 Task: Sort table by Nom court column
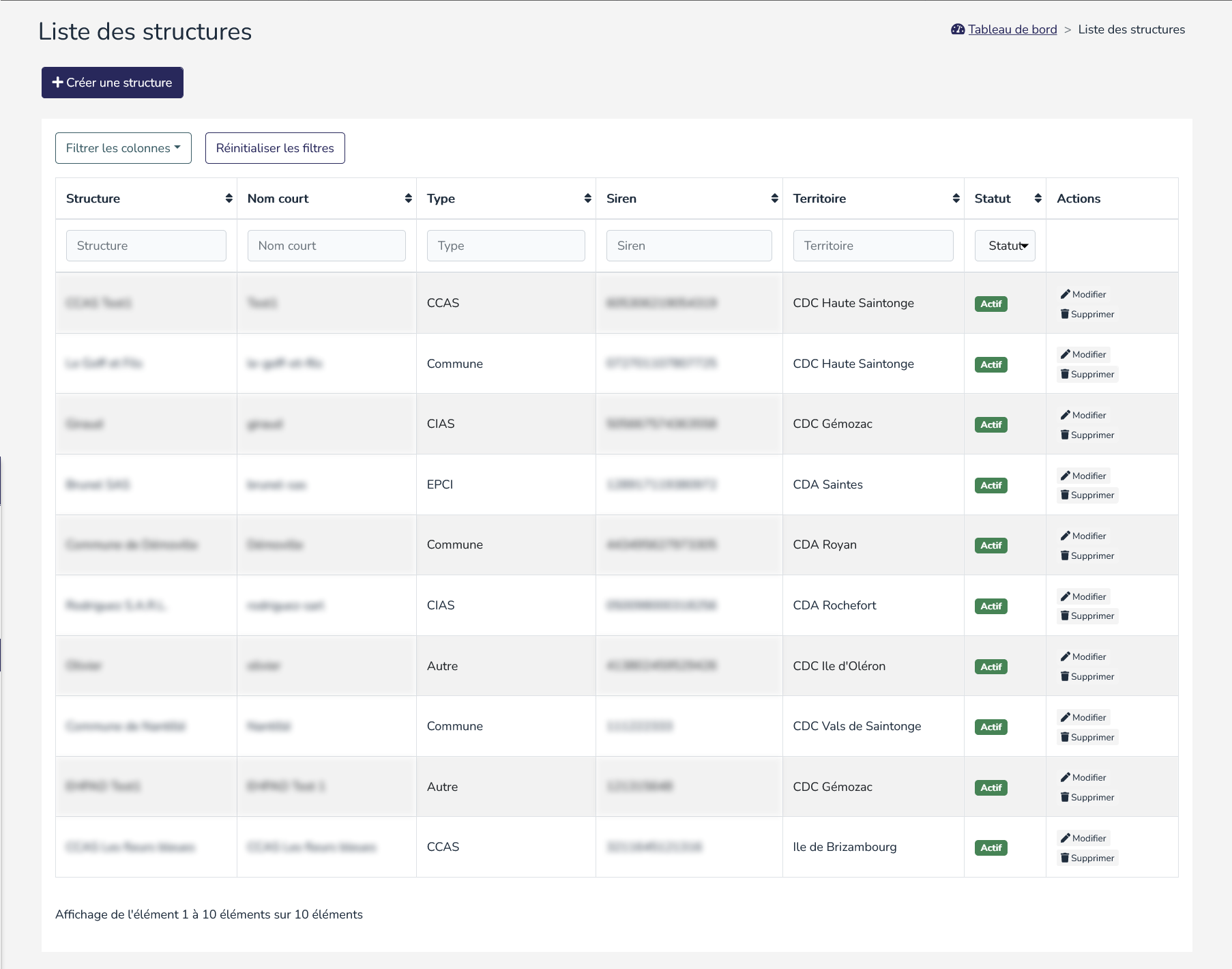(x=408, y=199)
